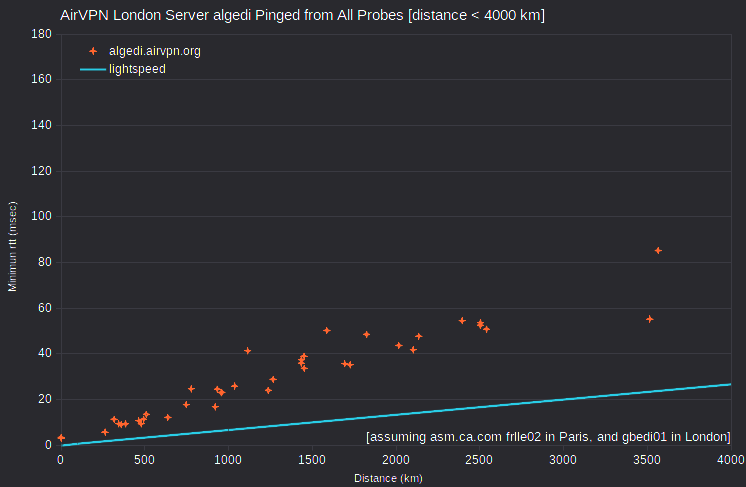Screen dimensions: 746x487
Task: Click the data point near 650 km, 12 msec
Action: click(167, 418)
